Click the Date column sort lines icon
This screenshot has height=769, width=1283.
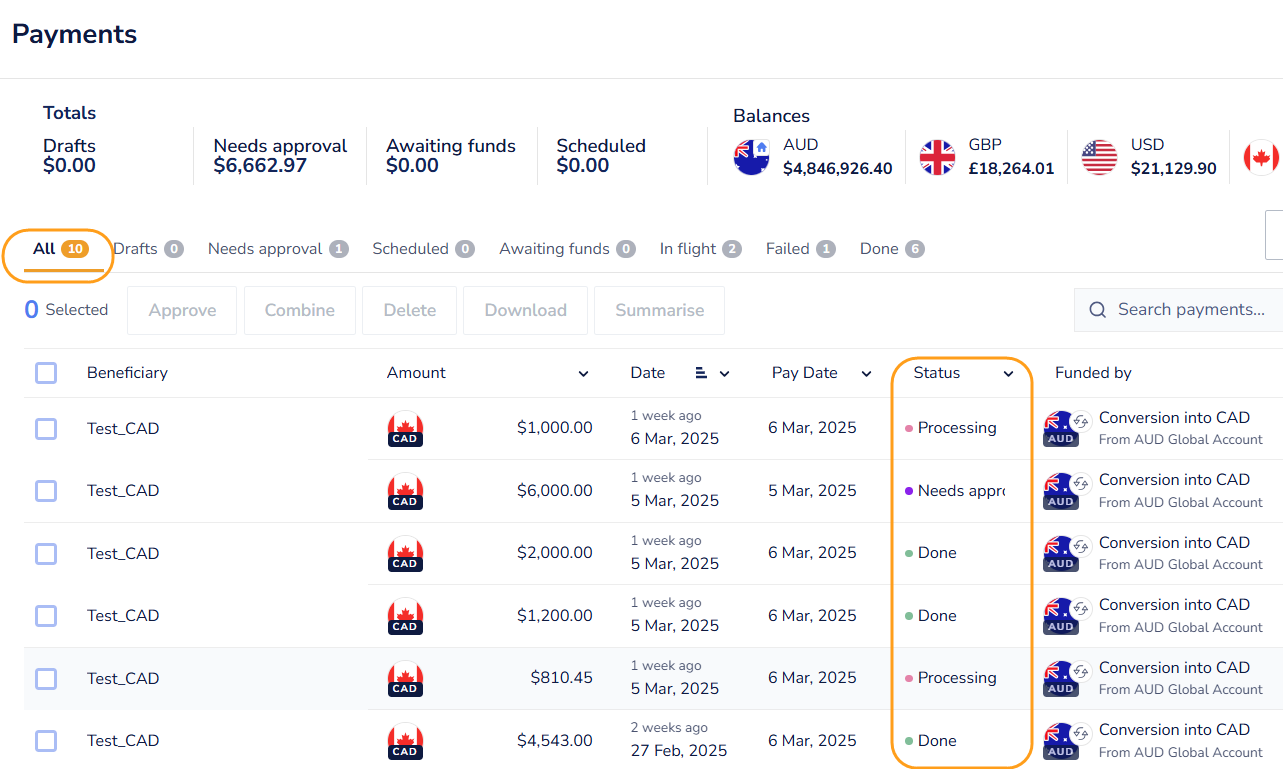tap(701, 373)
